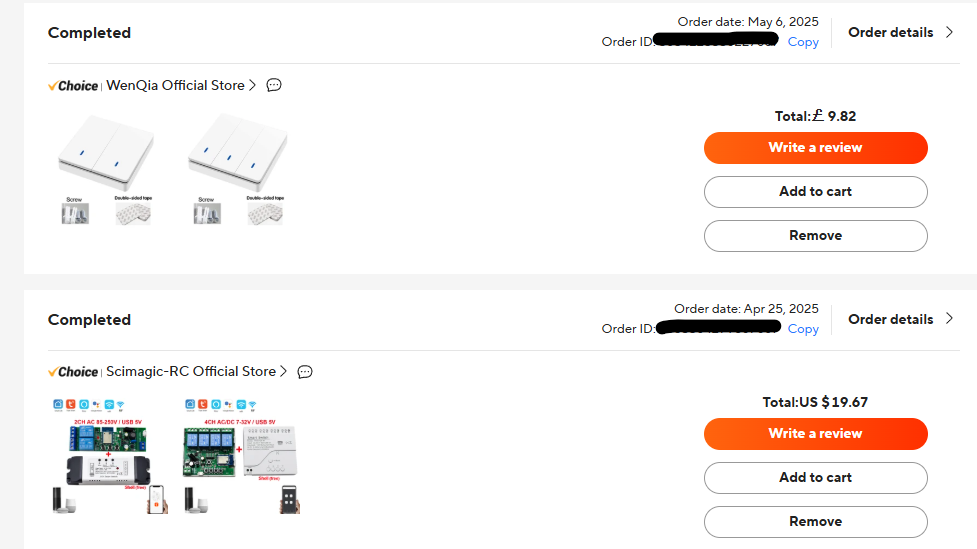Open the Apr 25 order details arrow

point(949,319)
